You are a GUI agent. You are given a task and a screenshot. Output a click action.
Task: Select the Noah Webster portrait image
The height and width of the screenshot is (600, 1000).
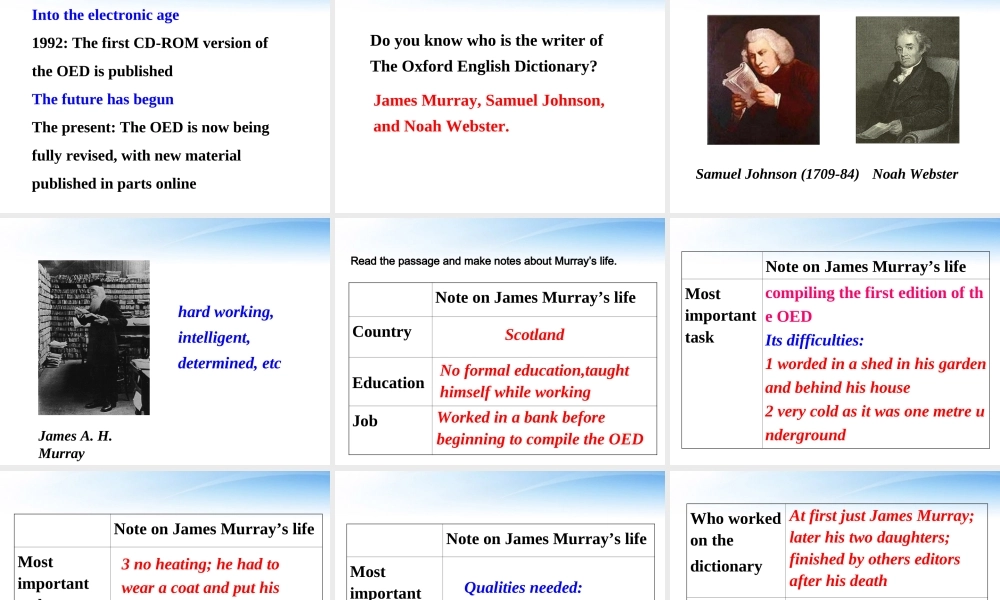point(906,78)
